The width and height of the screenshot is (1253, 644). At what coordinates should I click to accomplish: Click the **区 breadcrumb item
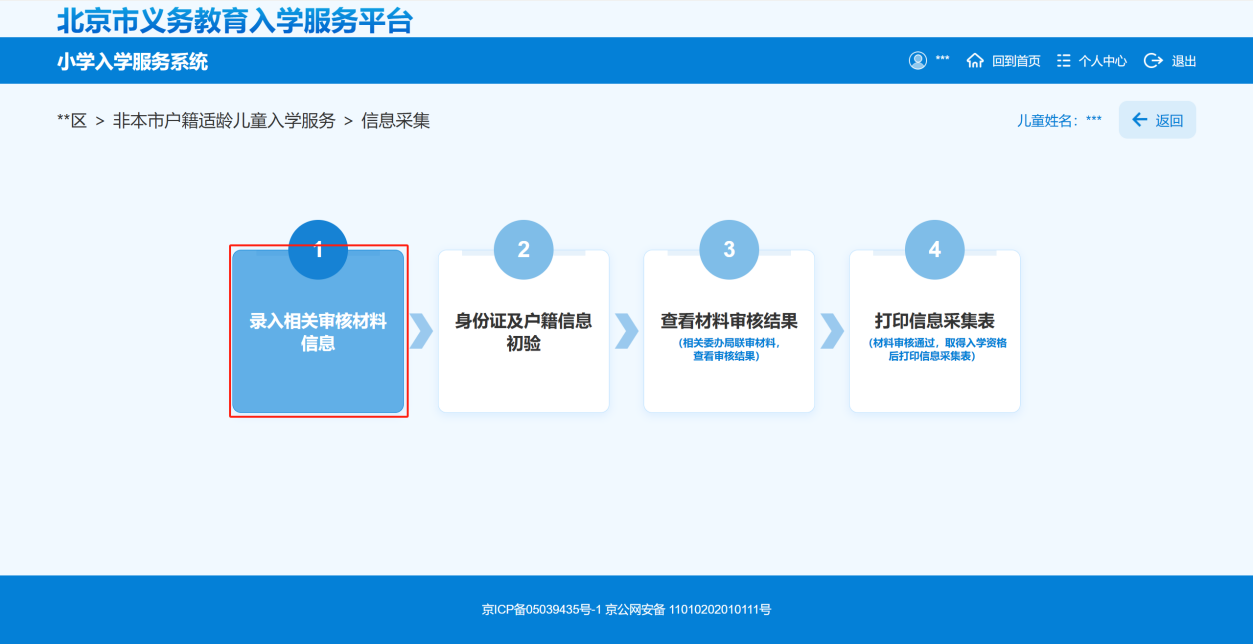[72, 121]
